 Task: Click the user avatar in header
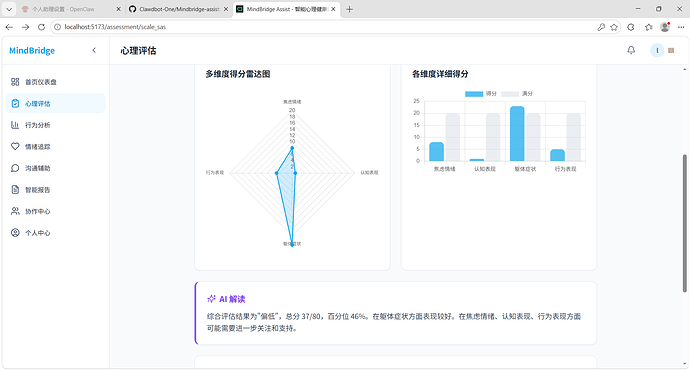(x=657, y=51)
